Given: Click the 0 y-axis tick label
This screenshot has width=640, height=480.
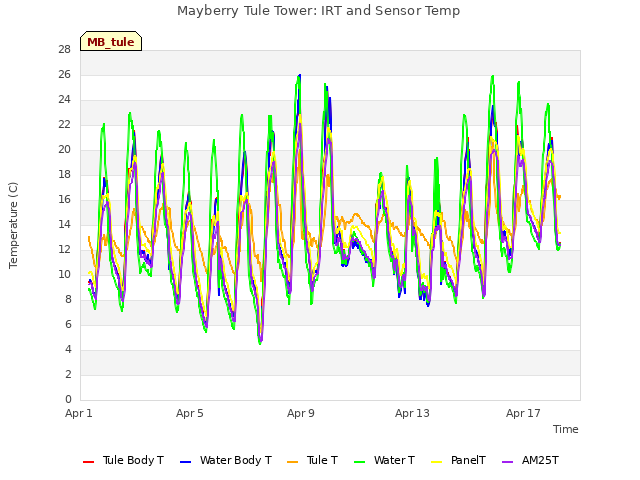Looking at the screenshot, I should coord(68,399).
